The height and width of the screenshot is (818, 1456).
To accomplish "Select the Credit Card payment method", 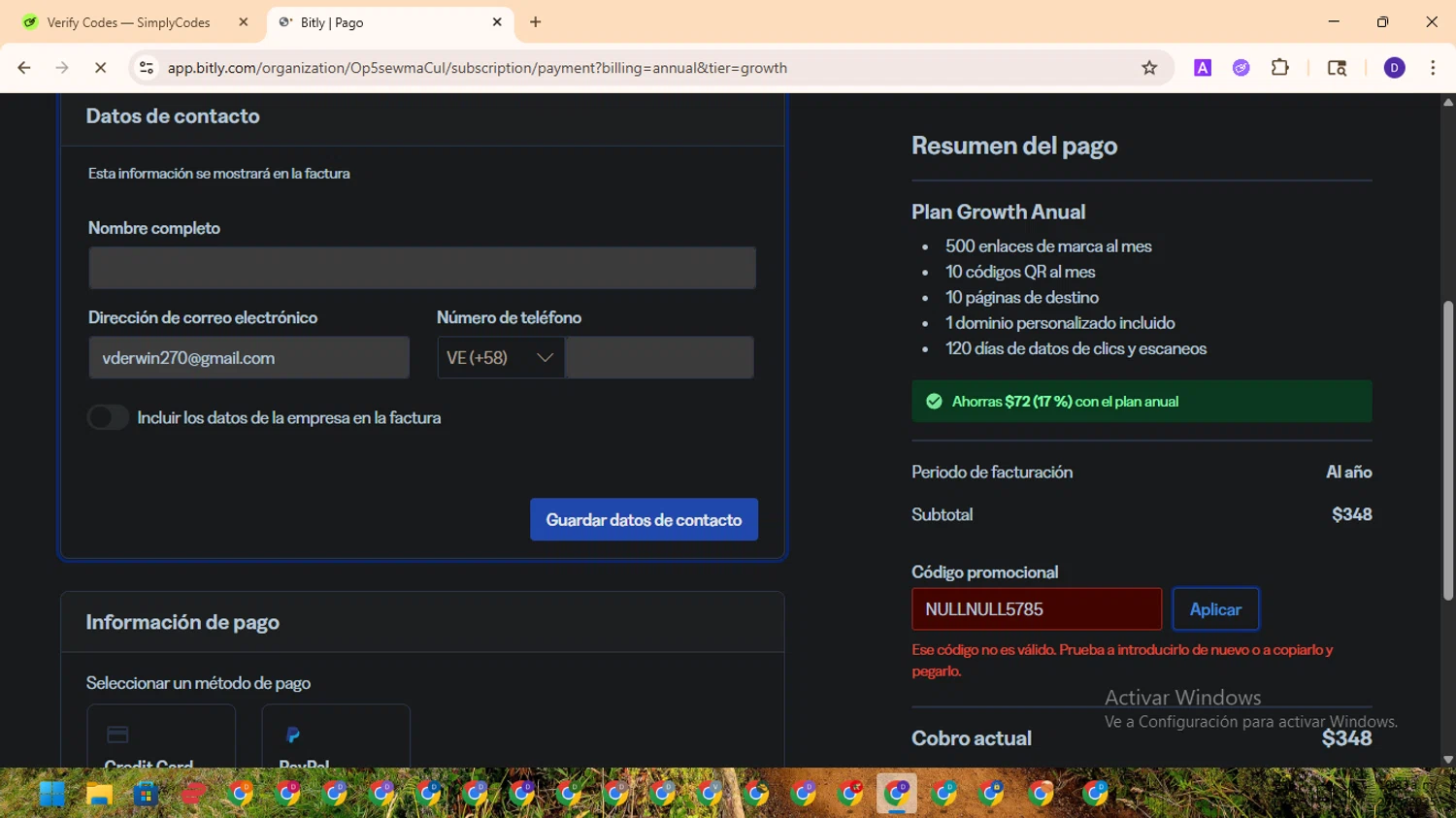I will coord(161,737).
